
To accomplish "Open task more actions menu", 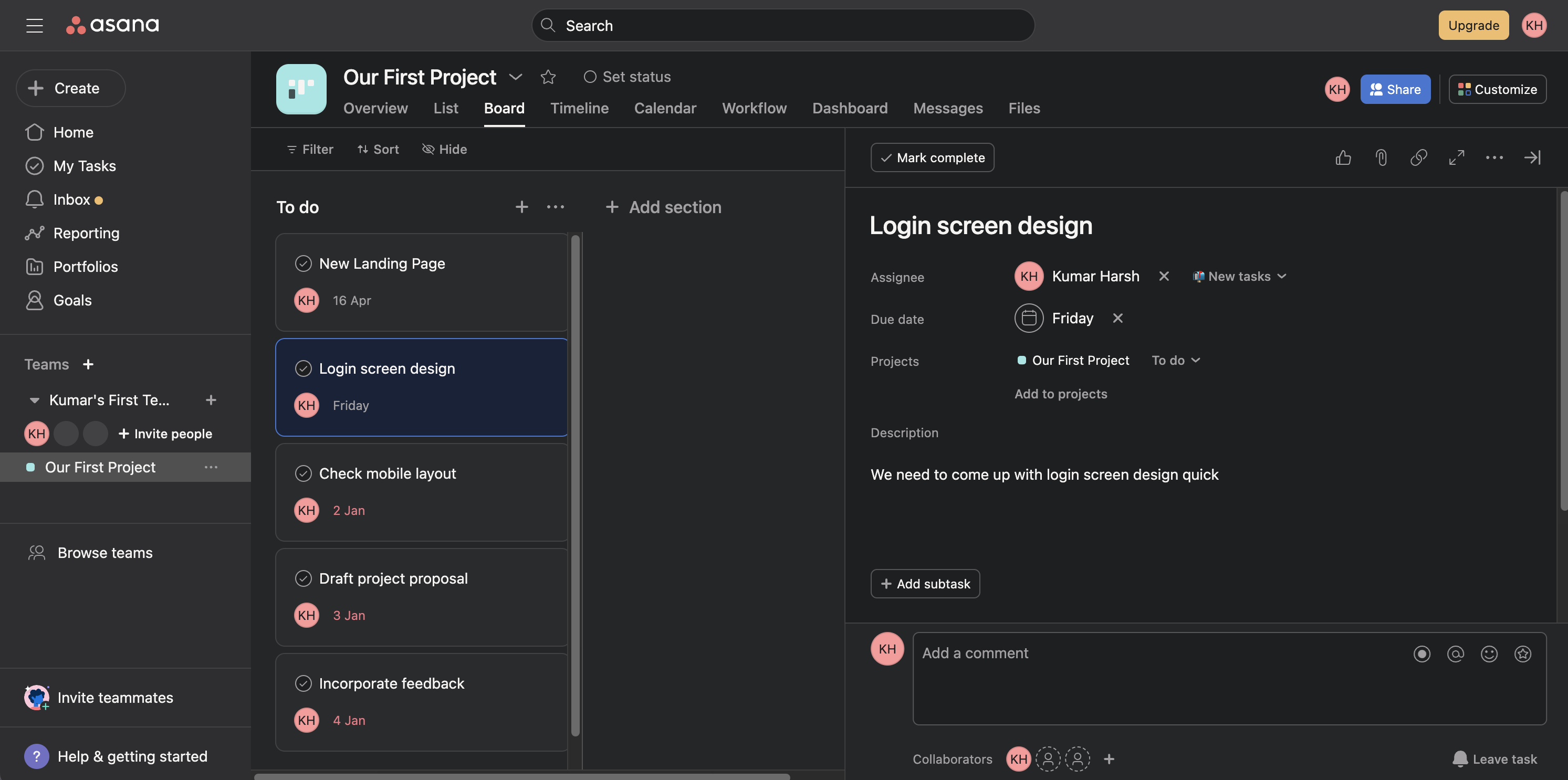I will coord(1494,157).
